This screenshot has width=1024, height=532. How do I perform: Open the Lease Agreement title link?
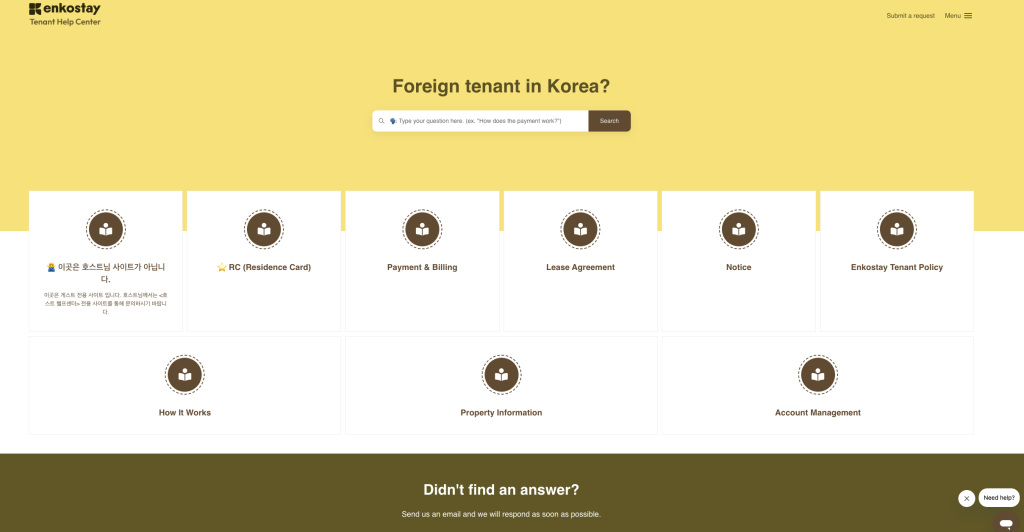pos(580,267)
